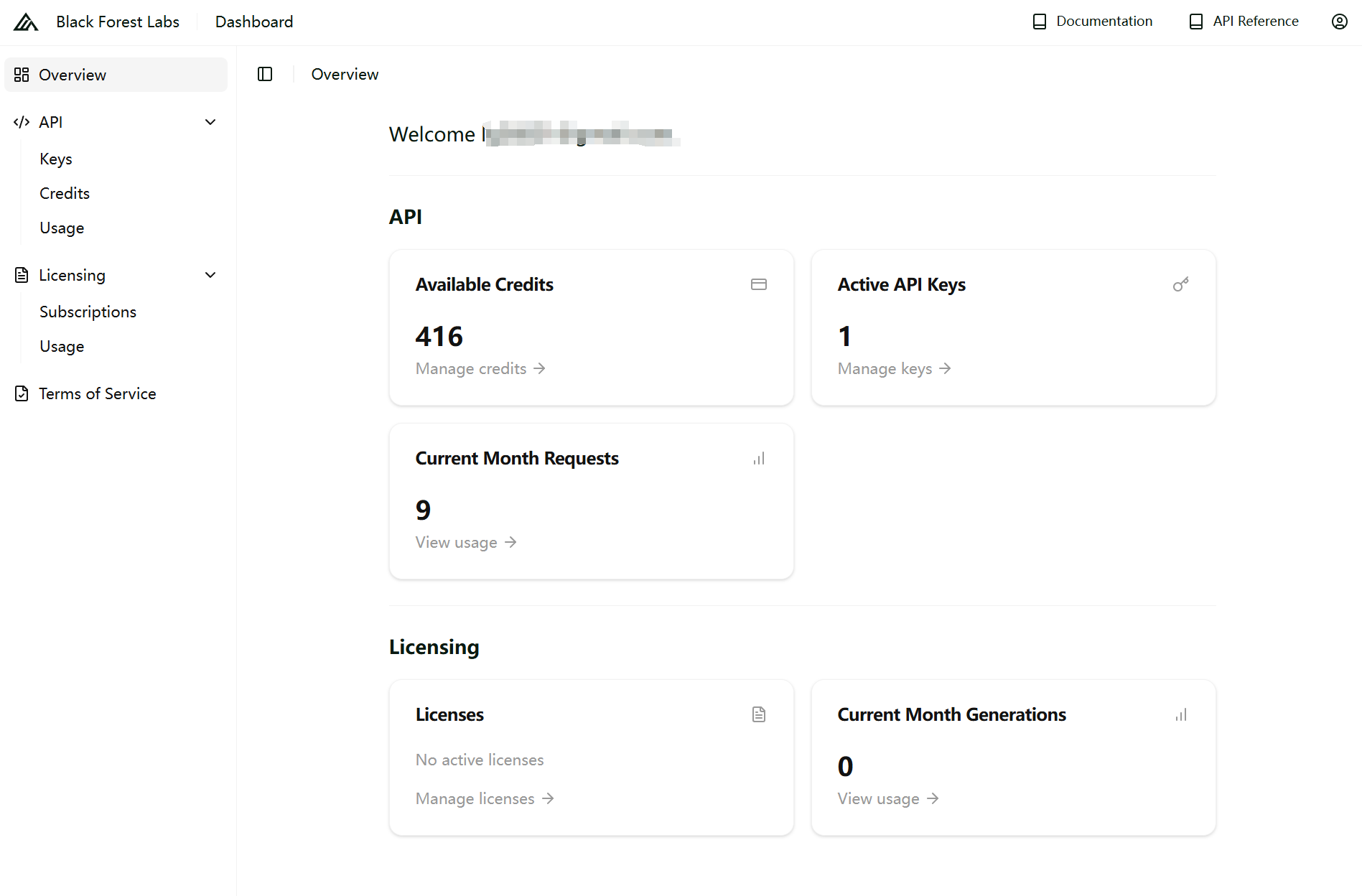Click the credit card icon in Available Credits
This screenshot has height=896, width=1362.
pyautogui.click(x=758, y=284)
